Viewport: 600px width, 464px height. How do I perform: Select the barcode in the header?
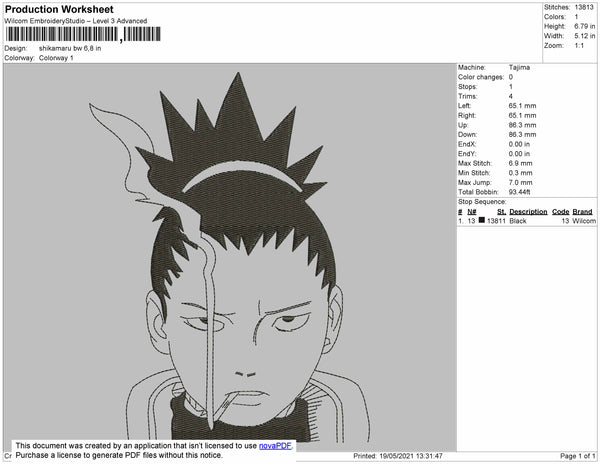pos(83,34)
